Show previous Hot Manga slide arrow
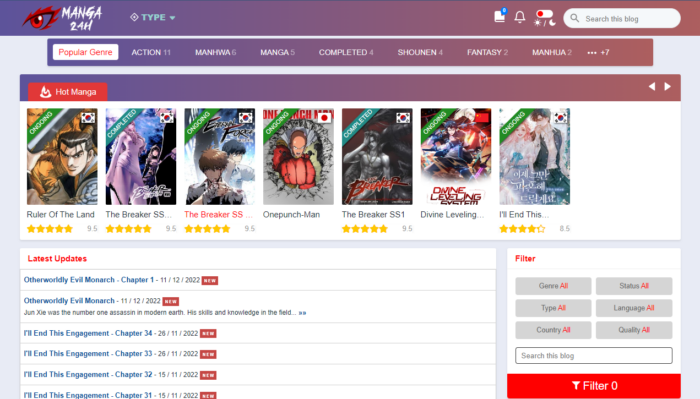Viewport: 700px width, 399px height. pyautogui.click(x=652, y=86)
